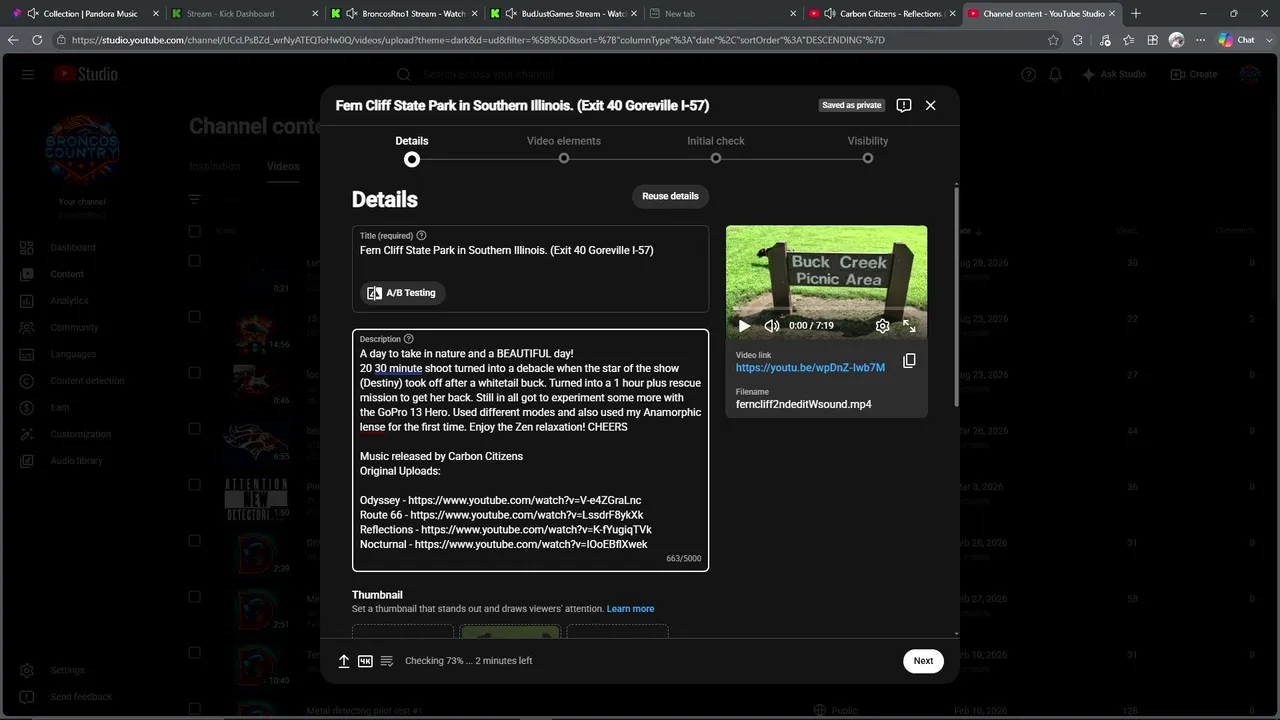
Task: Click Next to continue the upload
Action: click(x=923, y=661)
